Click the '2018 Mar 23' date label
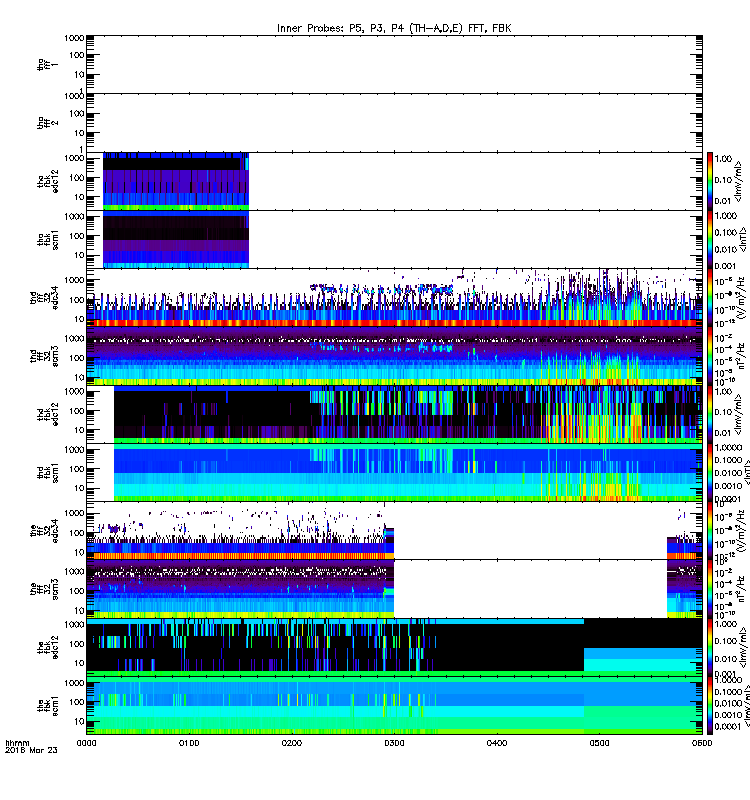The image size is (750, 800). 31,750
